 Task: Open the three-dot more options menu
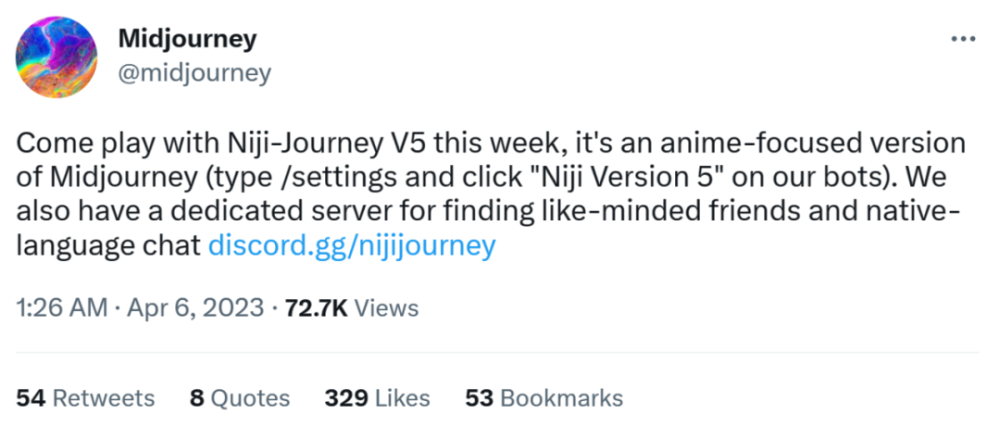(963, 39)
